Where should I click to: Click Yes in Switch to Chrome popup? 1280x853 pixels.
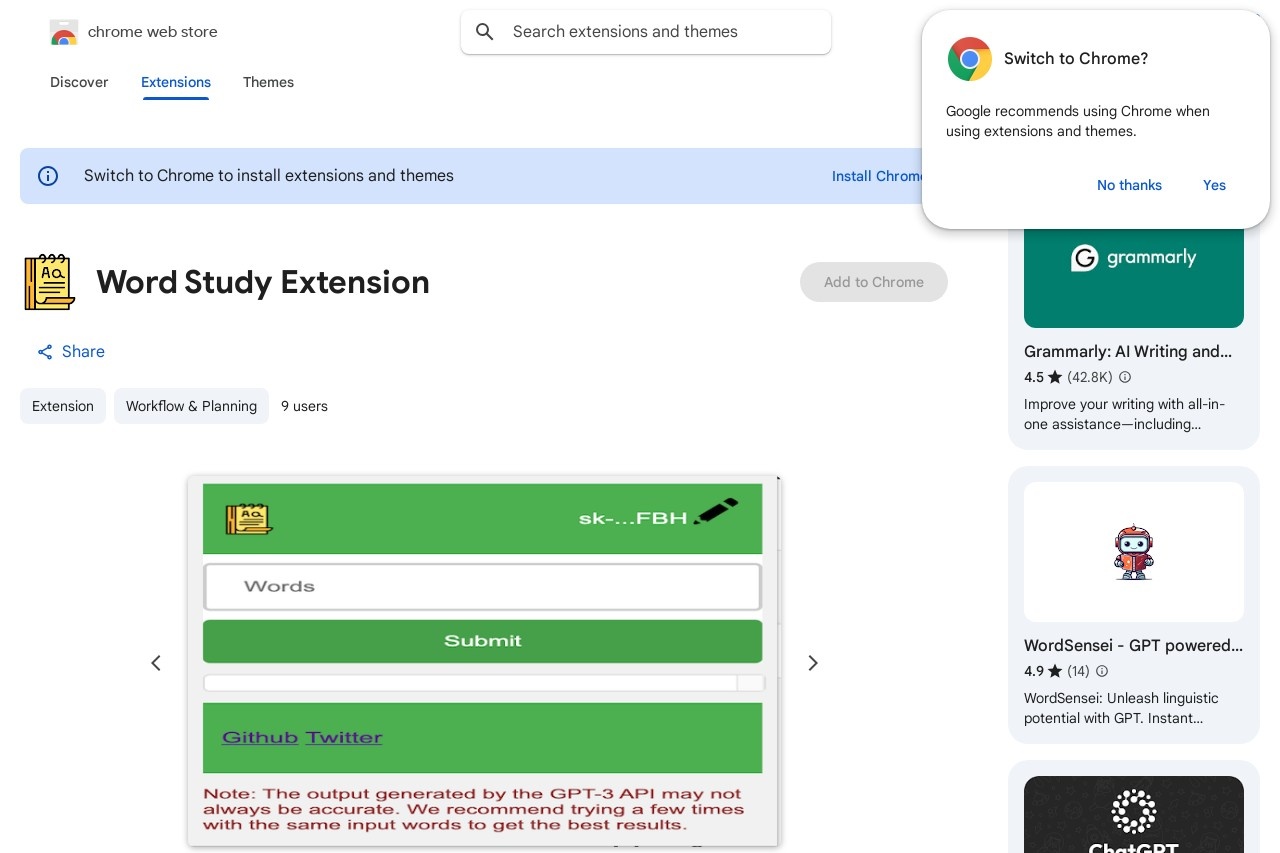[1214, 185]
